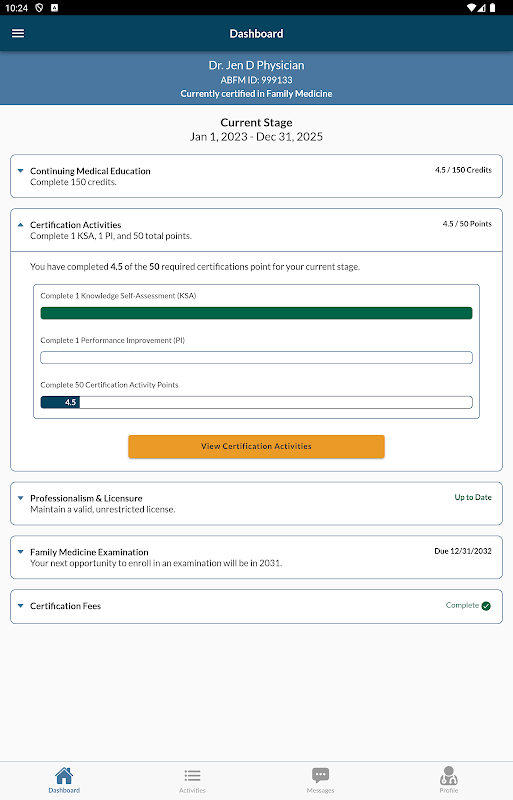The height and width of the screenshot is (800, 513).
Task: Click 'Up to Date' status text
Action: pyautogui.click(x=473, y=497)
